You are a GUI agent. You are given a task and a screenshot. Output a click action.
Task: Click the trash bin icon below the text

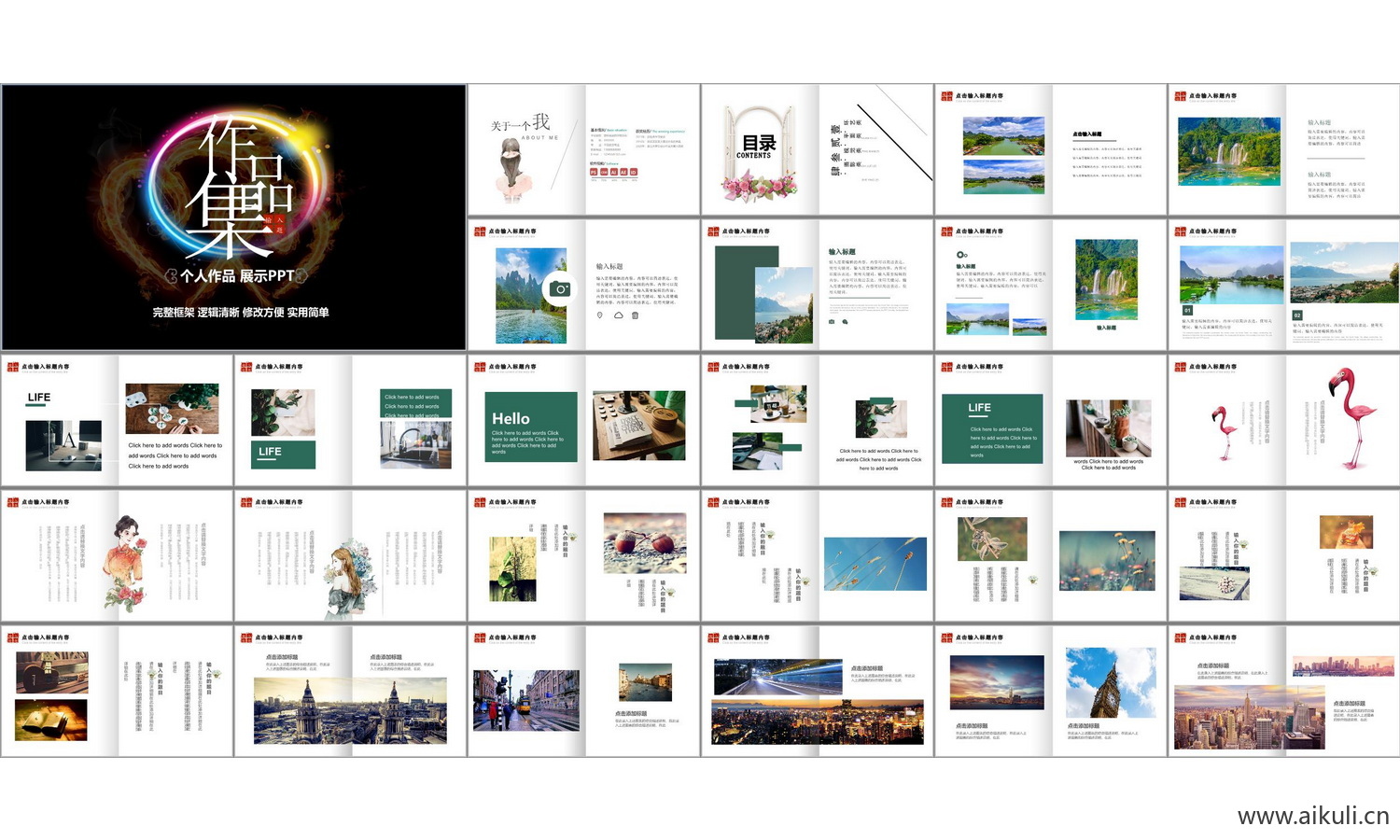coord(636,315)
